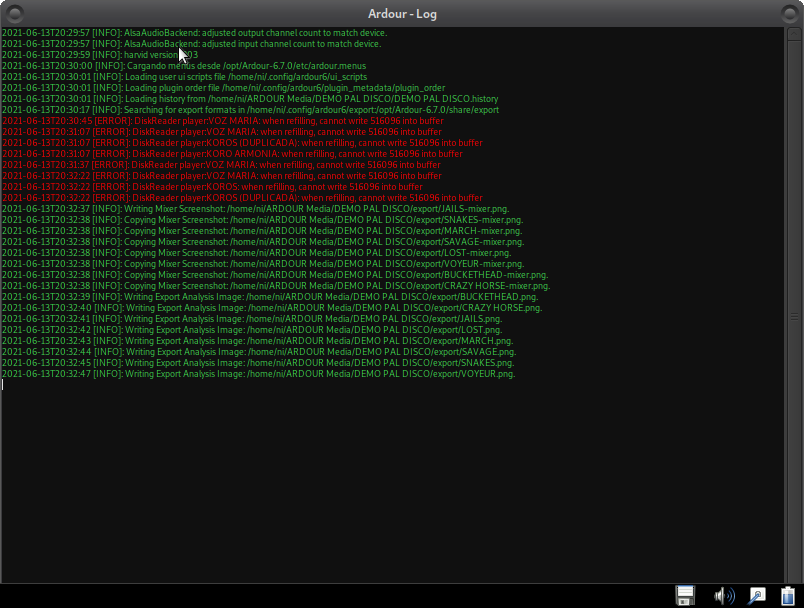Open the speaker volume tray icon
This screenshot has width=804, height=608.
[x=723, y=595]
